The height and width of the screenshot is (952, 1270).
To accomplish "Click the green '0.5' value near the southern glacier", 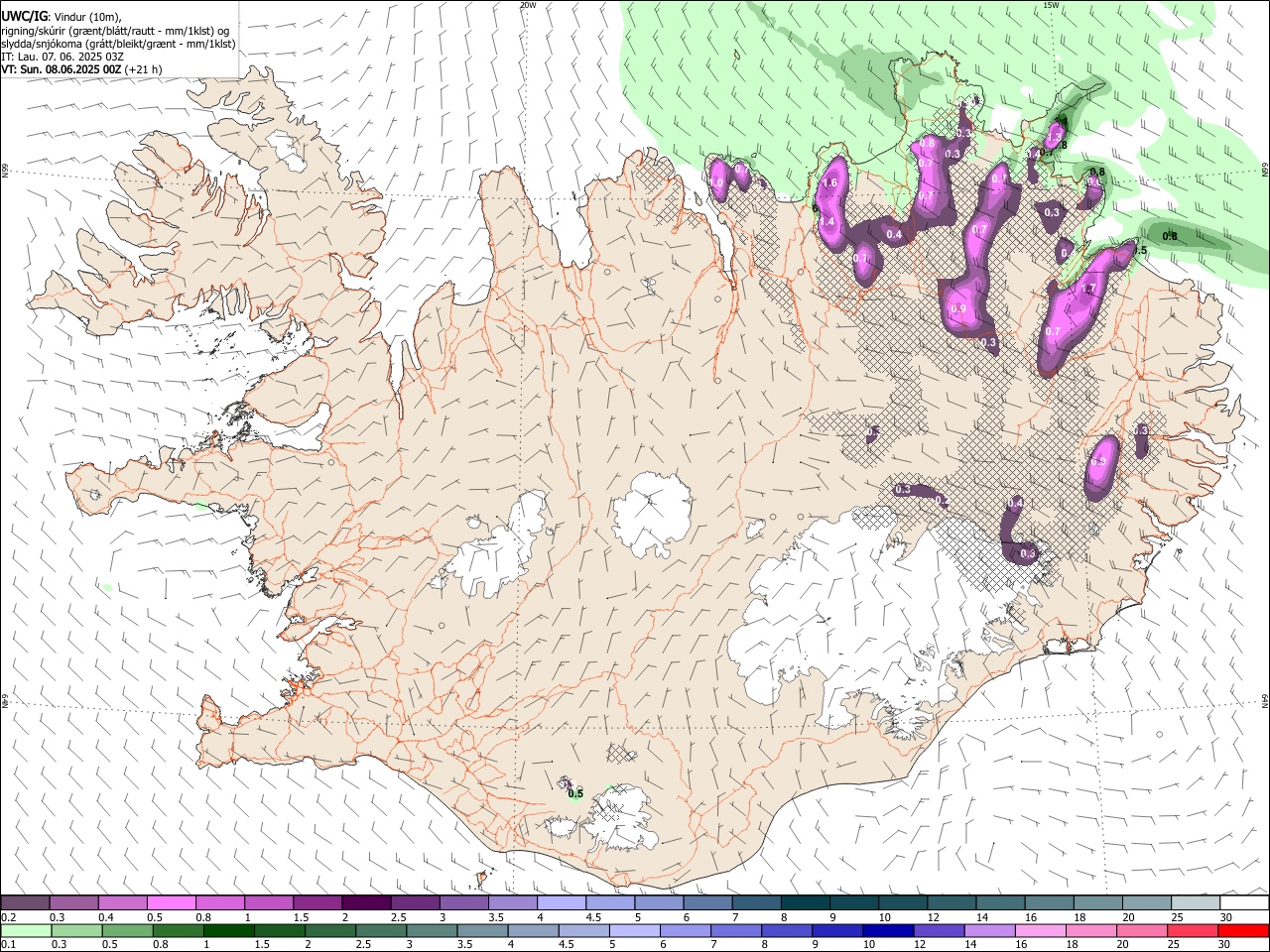I will pos(575,792).
